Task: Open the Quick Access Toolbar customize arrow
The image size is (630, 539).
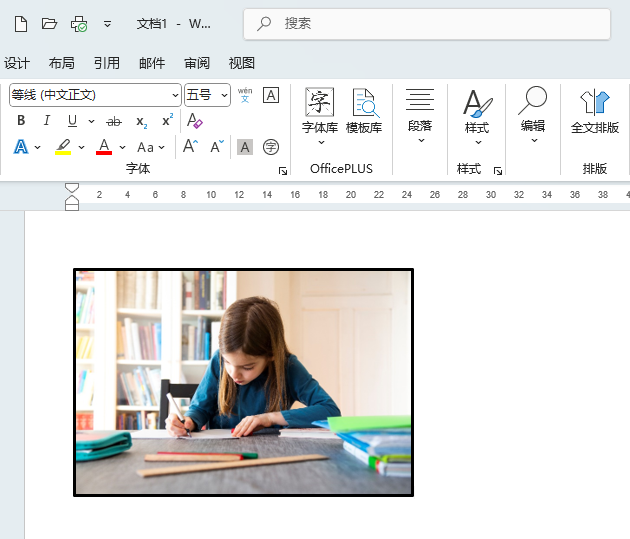Action: 107,24
